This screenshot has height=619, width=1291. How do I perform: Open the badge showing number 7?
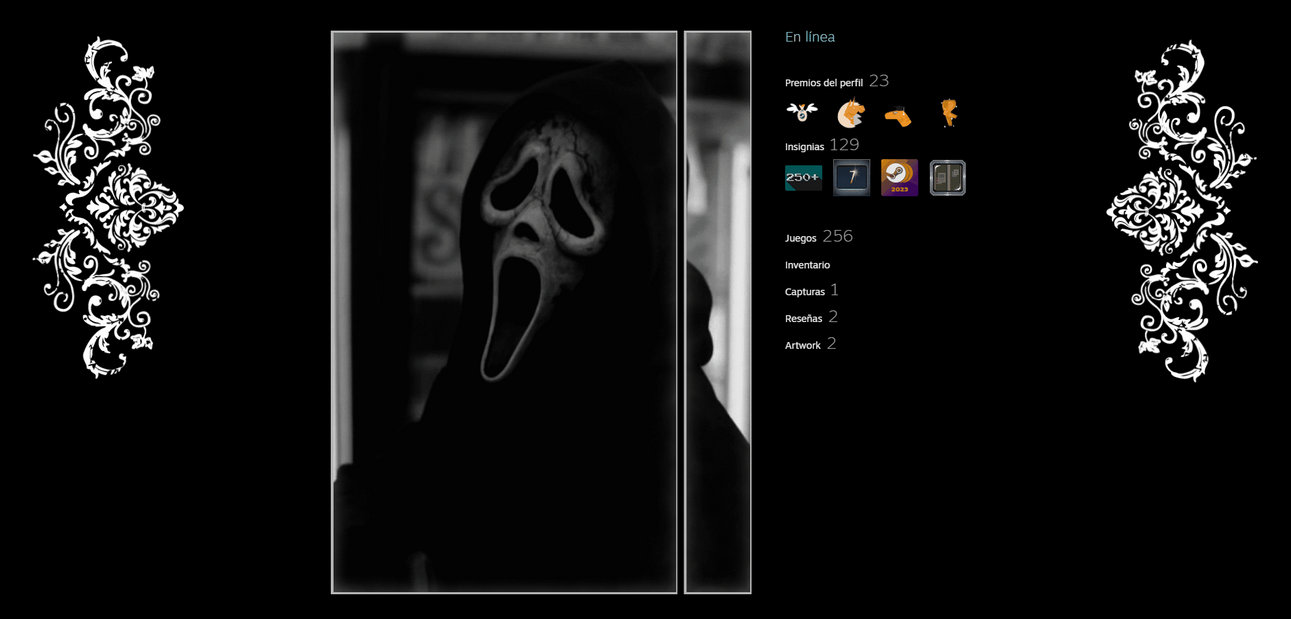pyautogui.click(x=851, y=178)
